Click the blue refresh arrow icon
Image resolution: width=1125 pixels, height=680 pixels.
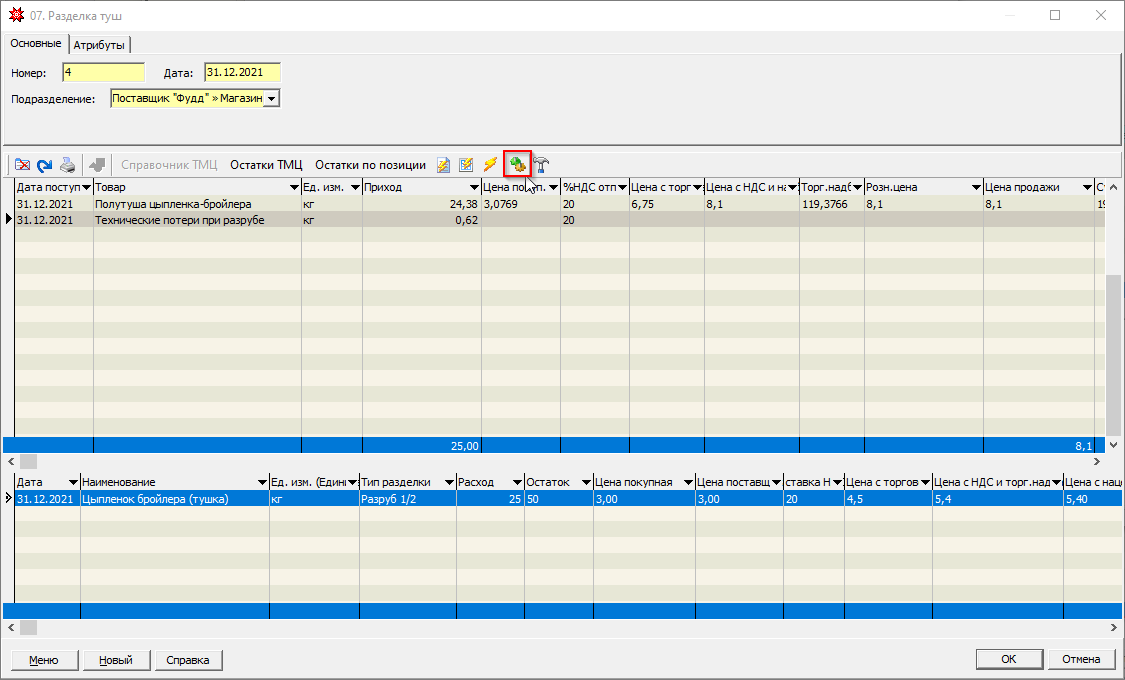click(x=44, y=165)
